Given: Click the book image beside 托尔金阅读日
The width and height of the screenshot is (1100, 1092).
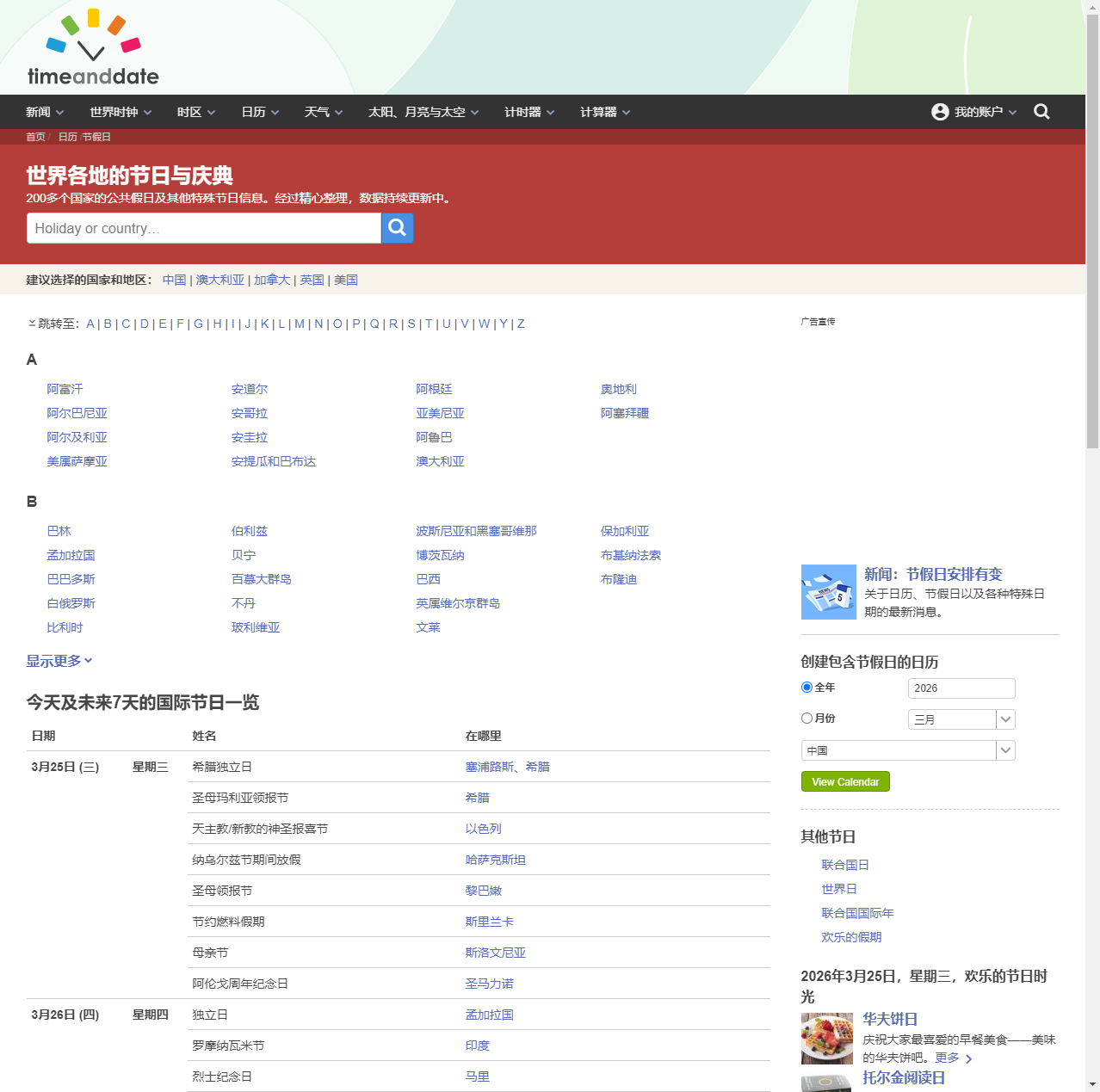Looking at the screenshot, I should pos(826,1084).
